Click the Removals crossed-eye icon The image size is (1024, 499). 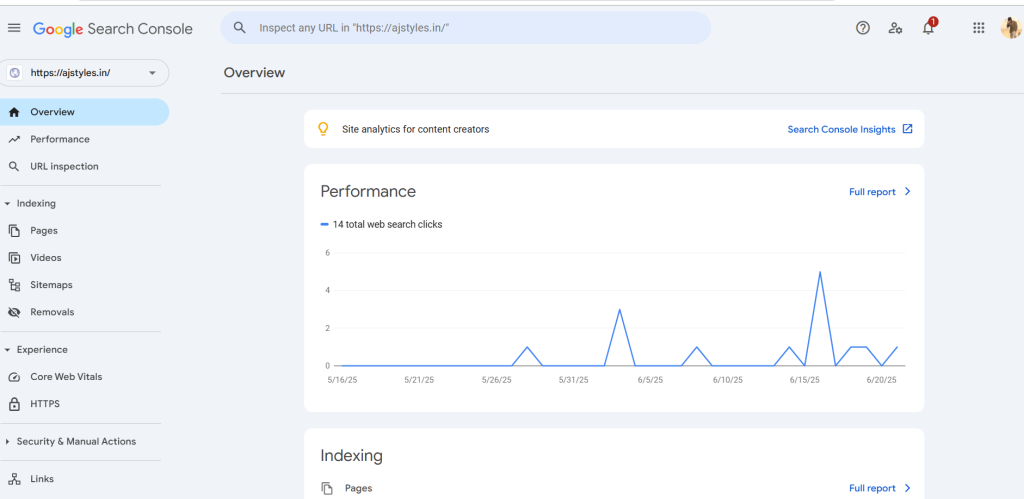14,312
